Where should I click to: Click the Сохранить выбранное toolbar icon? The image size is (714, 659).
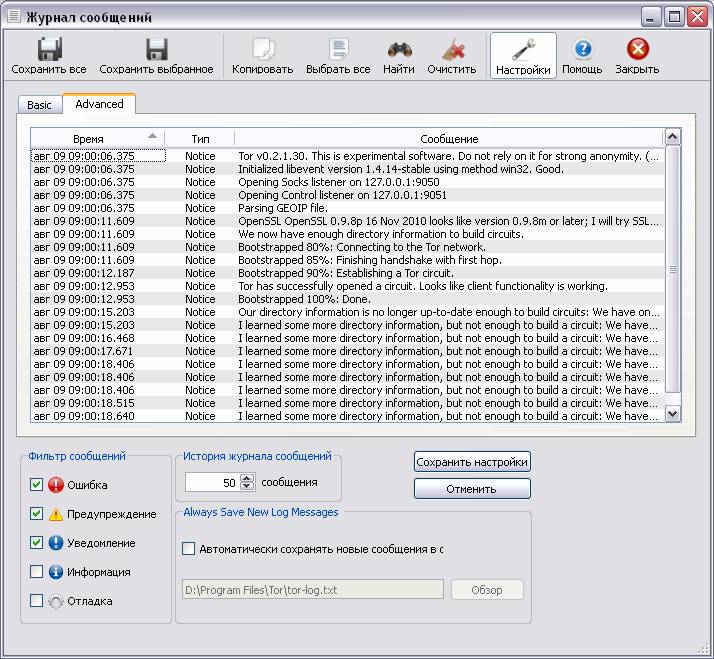point(156,49)
